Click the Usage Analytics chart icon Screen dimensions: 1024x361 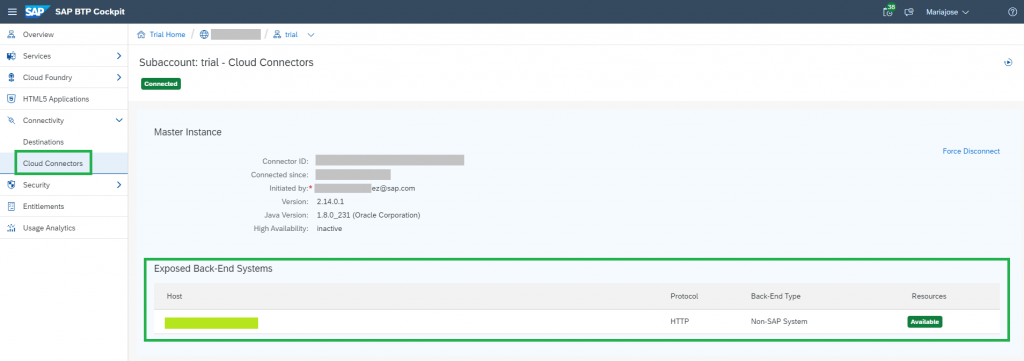pyautogui.click(x=10, y=228)
